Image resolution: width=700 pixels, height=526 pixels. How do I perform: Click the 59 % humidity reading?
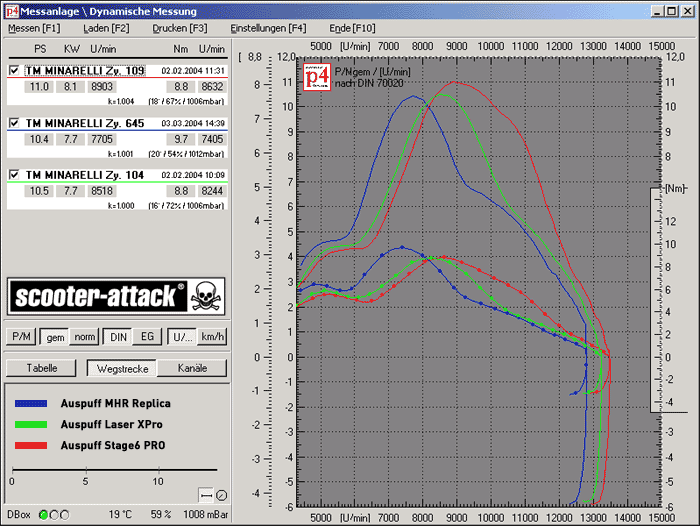pyautogui.click(x=161, y=515)
